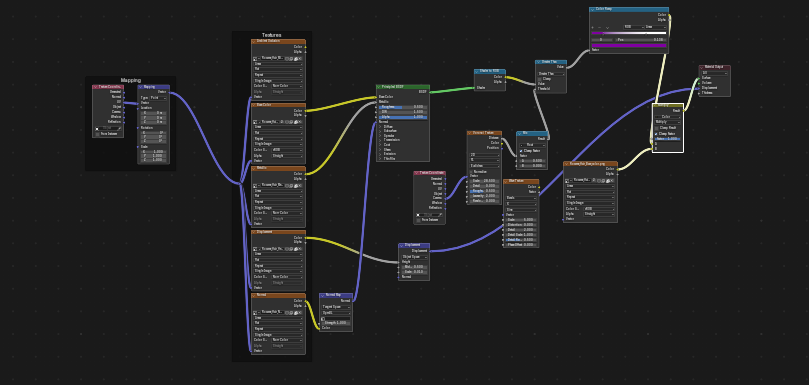
Task: Click the purple color swatch in Color Ramp
Action: click(x=629, y=45)
